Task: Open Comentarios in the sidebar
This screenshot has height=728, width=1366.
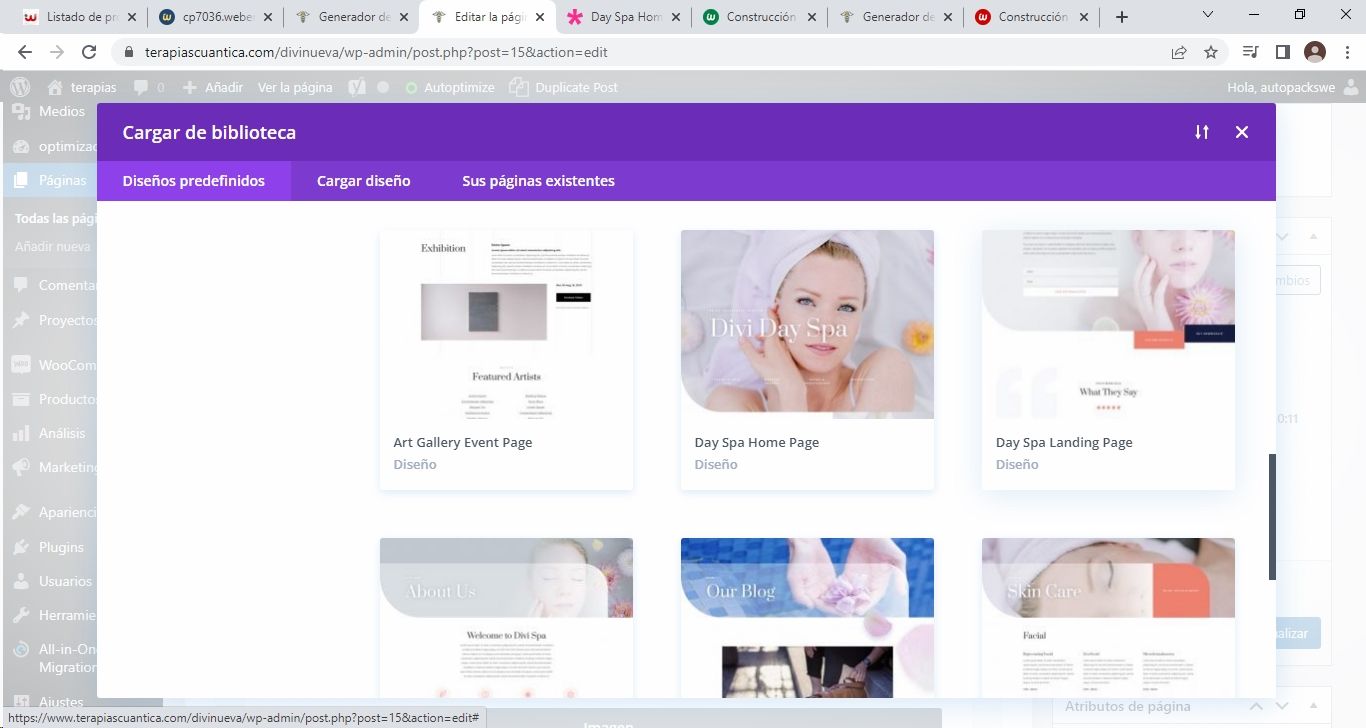Action: (53, 285)
